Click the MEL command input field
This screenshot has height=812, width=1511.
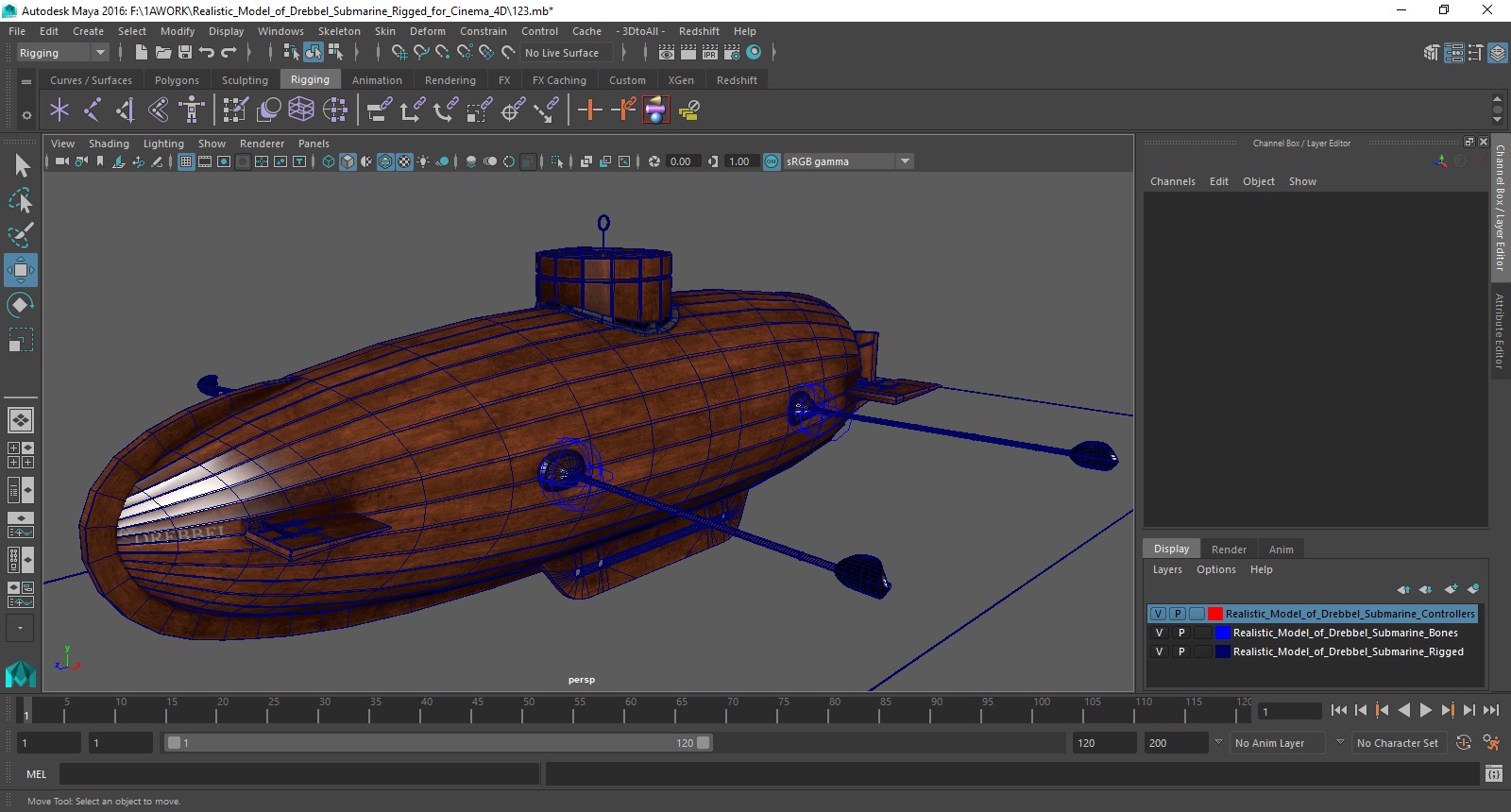tap(299, 774)
